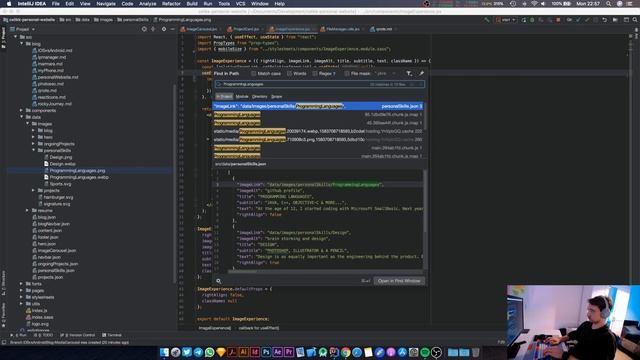Open the File menu
This screenshot has height=360, width=640.
coord(56,4)
